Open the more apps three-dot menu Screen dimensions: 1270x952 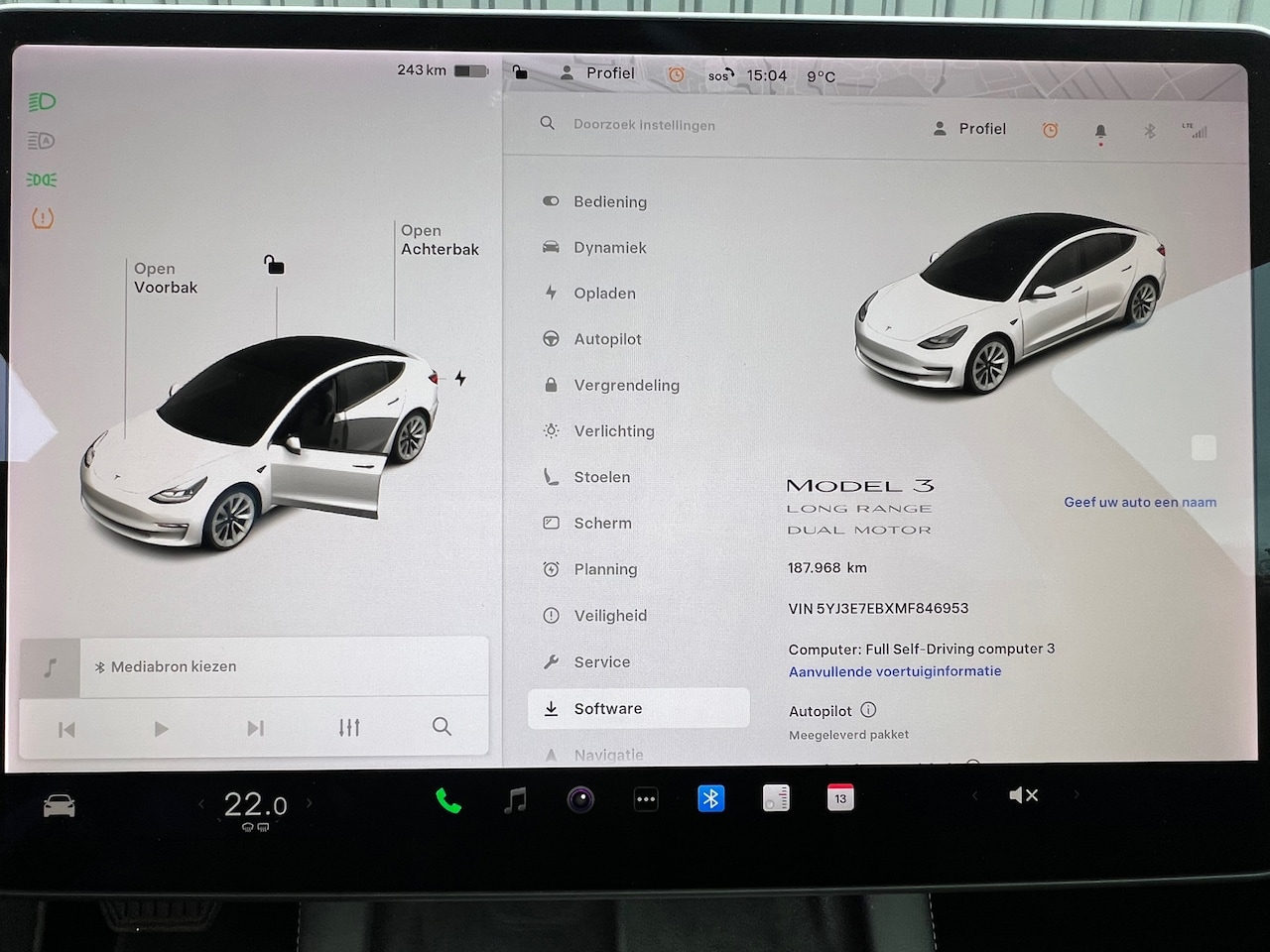tap(646, 799)
